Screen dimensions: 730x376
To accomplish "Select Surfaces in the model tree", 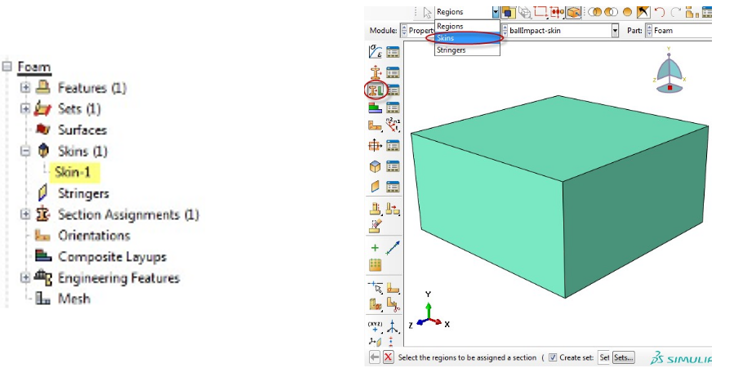I will click(x=82, y=130).
